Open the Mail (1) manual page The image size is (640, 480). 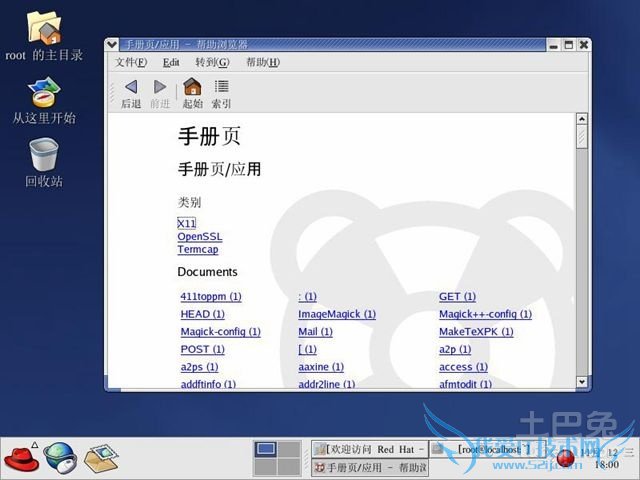[x=315, y=331]
